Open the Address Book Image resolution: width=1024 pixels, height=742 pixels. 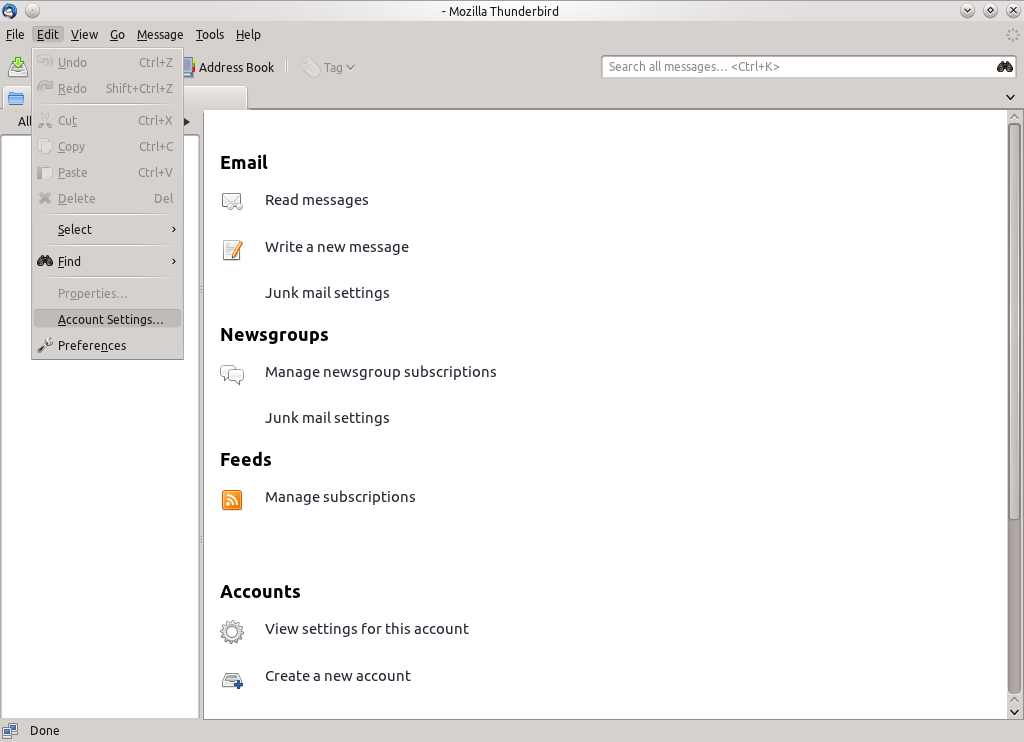(x=229, y=67)
